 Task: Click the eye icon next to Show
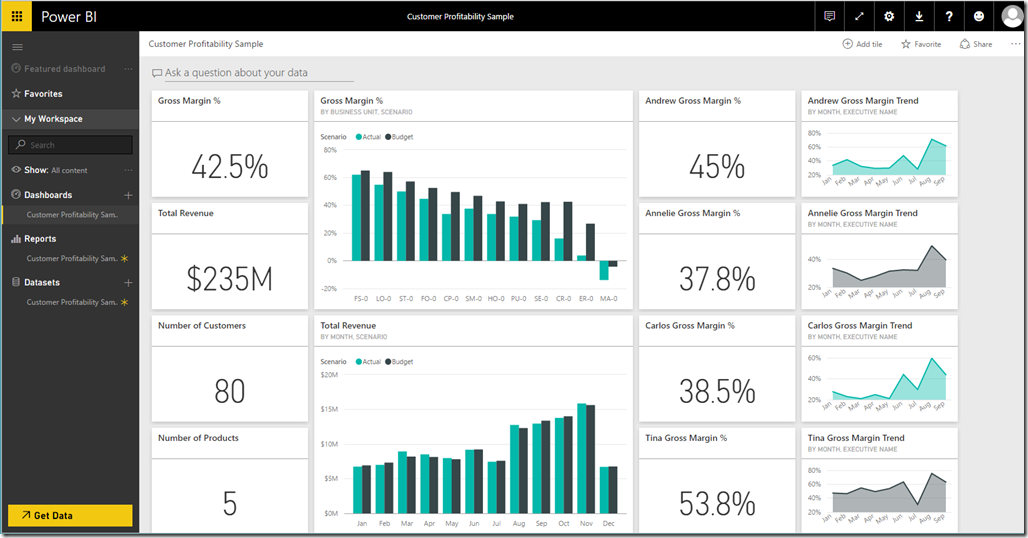pos(16,170)
